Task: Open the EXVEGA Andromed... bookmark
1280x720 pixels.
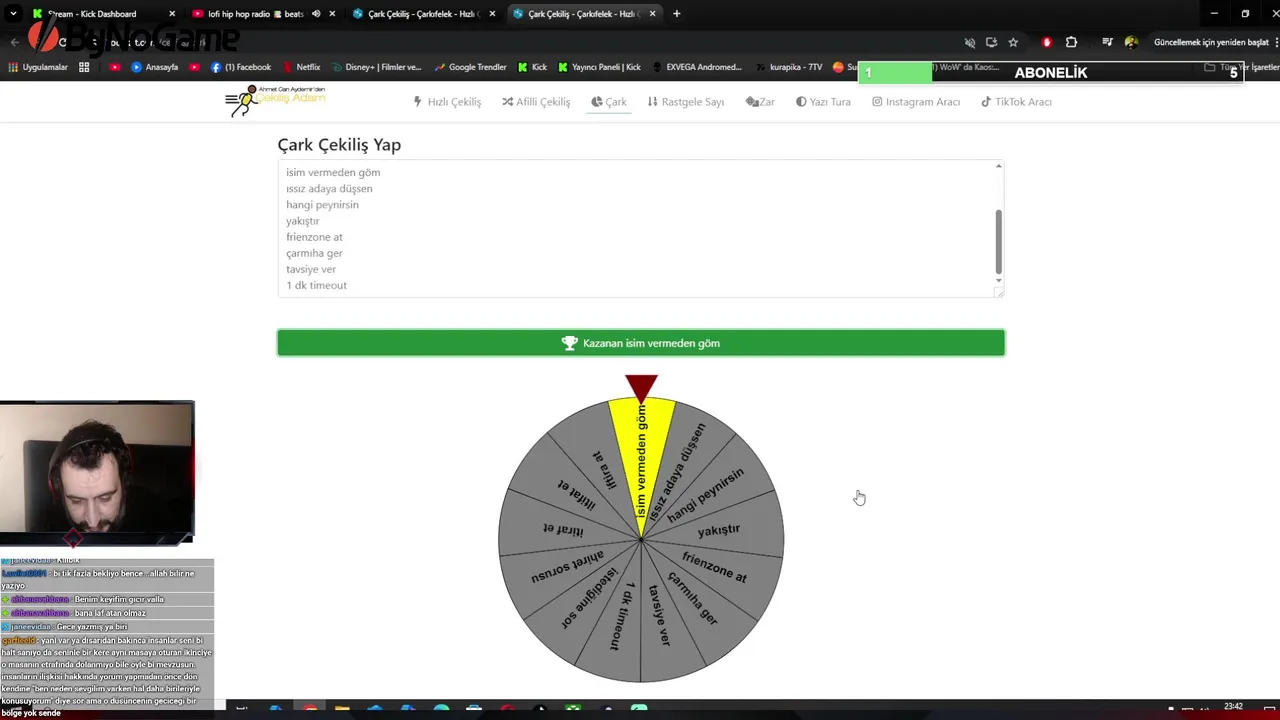Action: point(697,67)
